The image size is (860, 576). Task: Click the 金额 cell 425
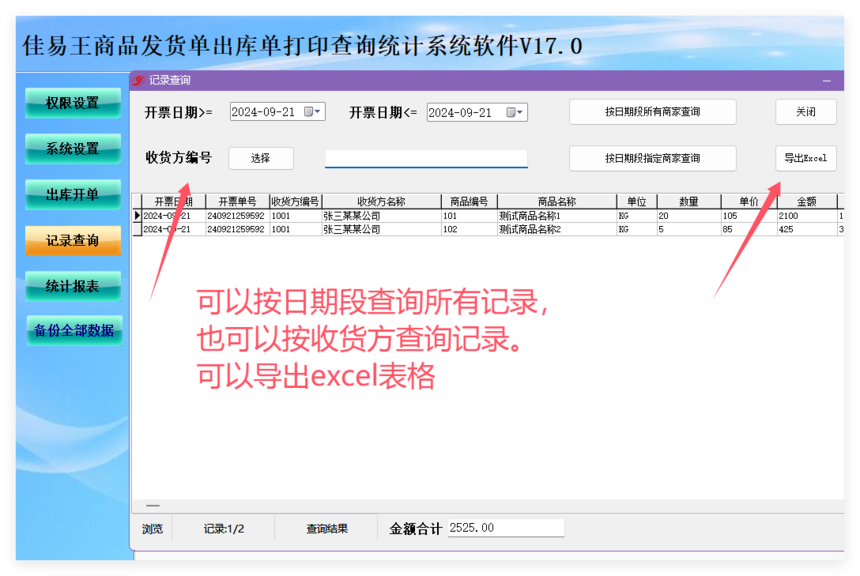coord(807,229)
